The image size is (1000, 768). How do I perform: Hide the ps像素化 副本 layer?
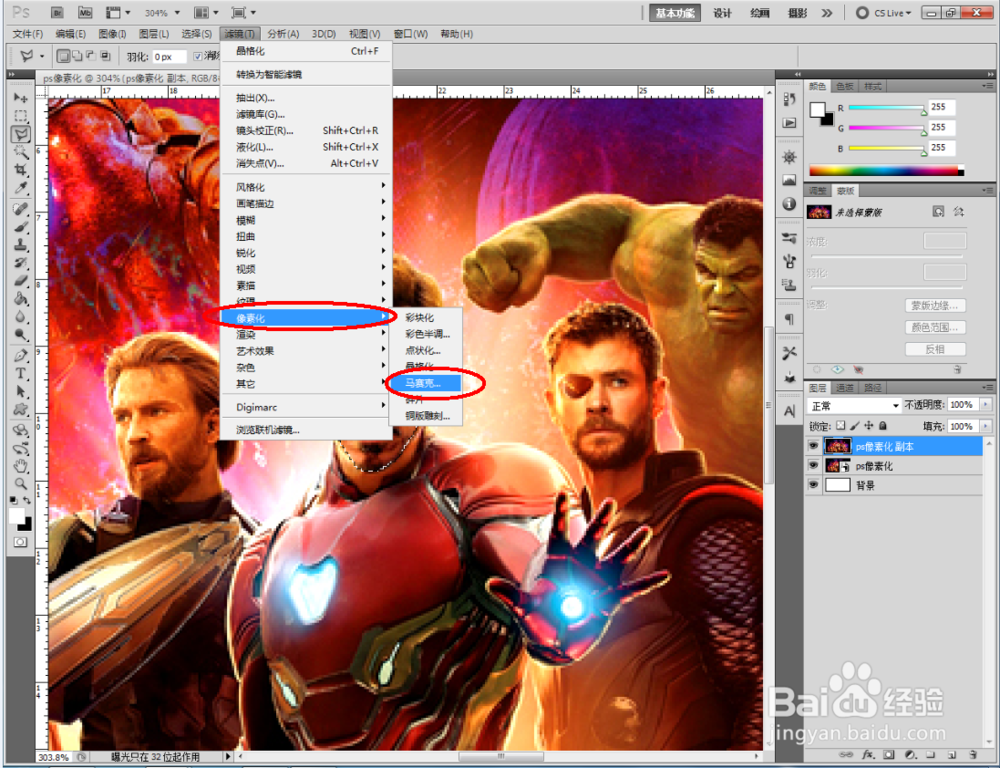click(x=813, y=446)
